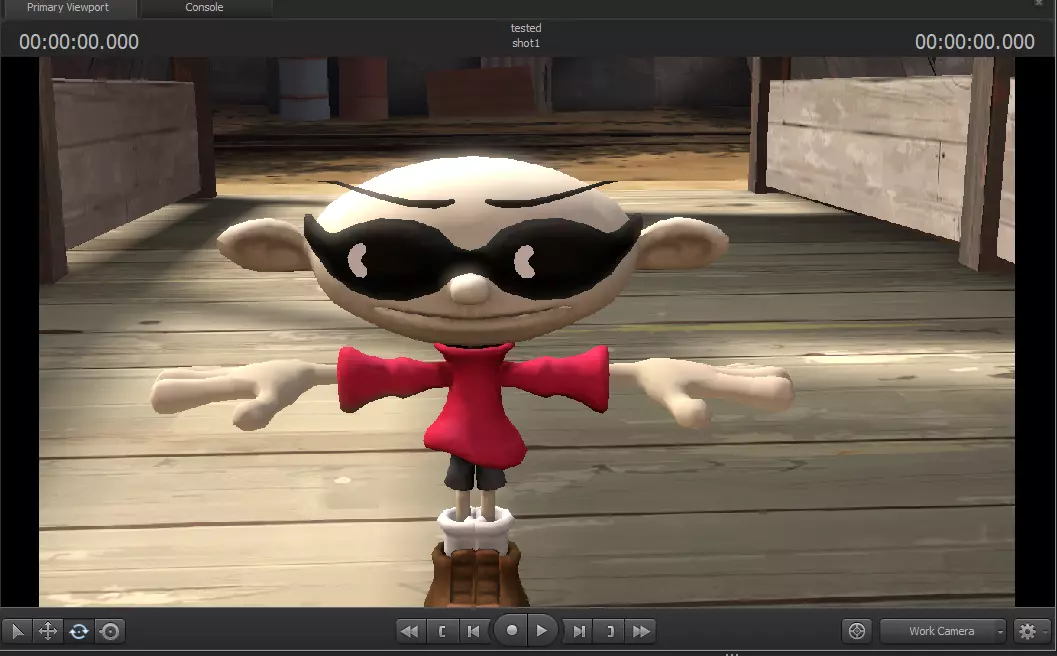Toggle the camera target crosshair button
The image size is (1057, 656).
coord(856,631)
